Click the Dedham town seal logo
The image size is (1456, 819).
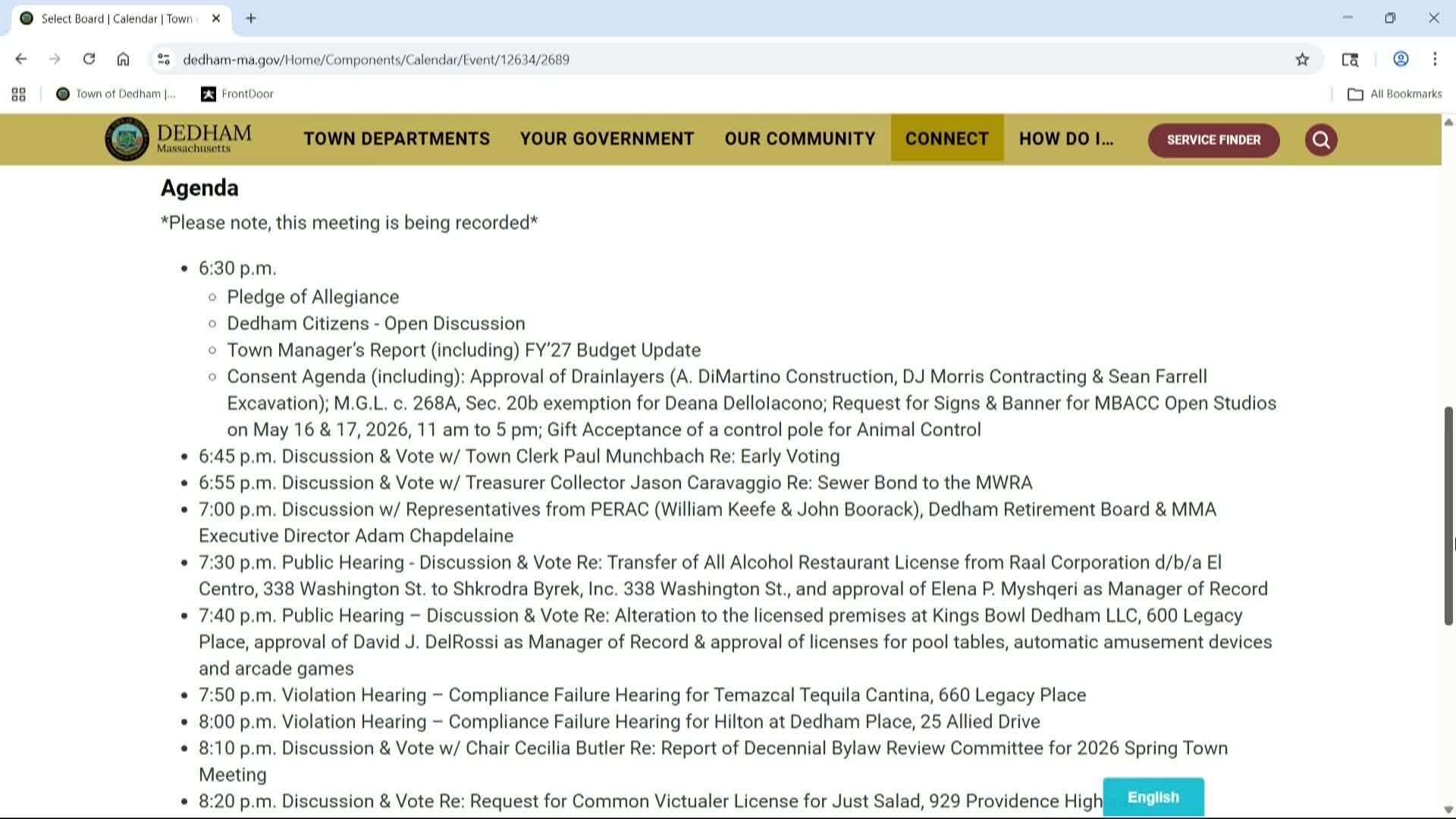click(125, 139)
